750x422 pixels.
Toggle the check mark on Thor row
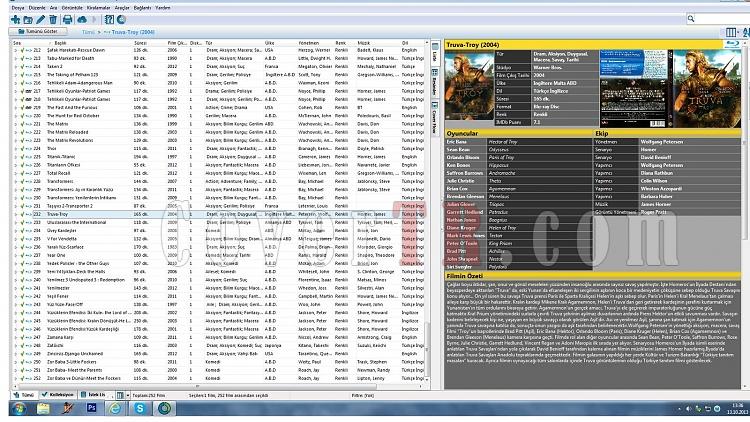pos(22,149)
